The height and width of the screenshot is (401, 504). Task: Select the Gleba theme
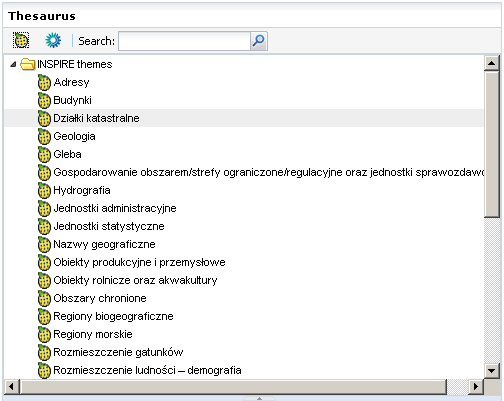tap(67, 154)
